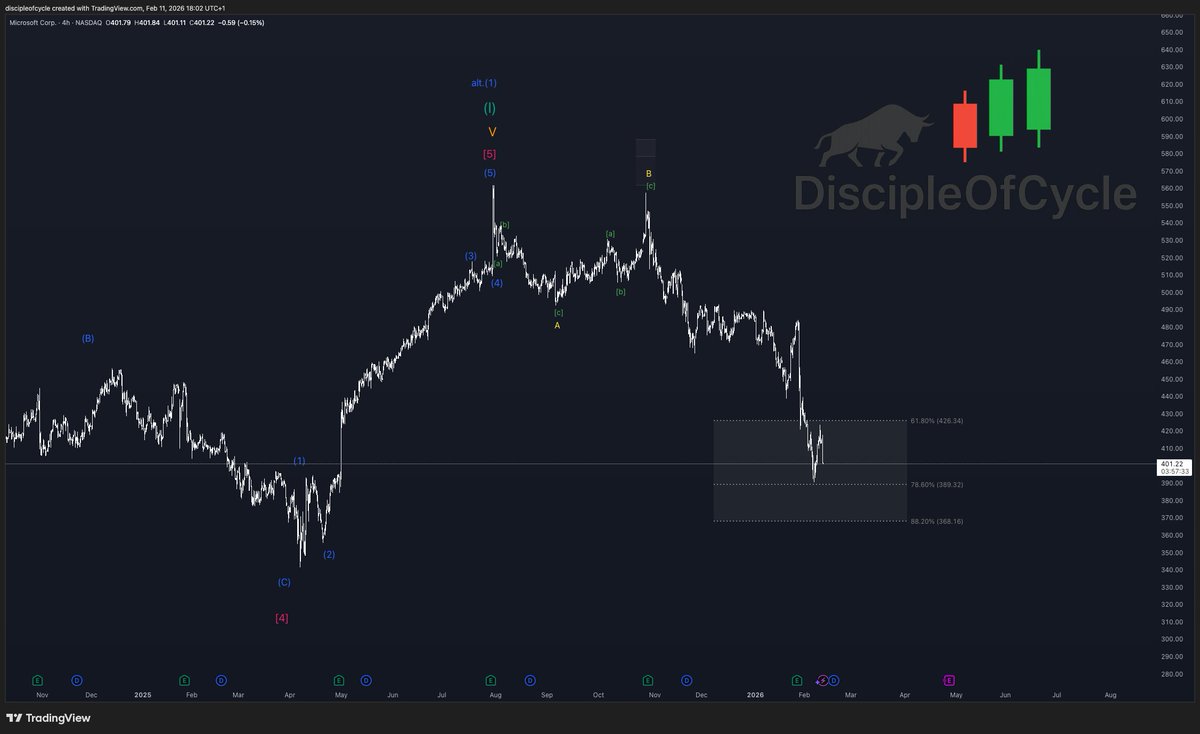Open the dividend marker before Sep 2025
Image resolution: width=1200 pixels, height=734 pixels.
[x=529, y=680]
